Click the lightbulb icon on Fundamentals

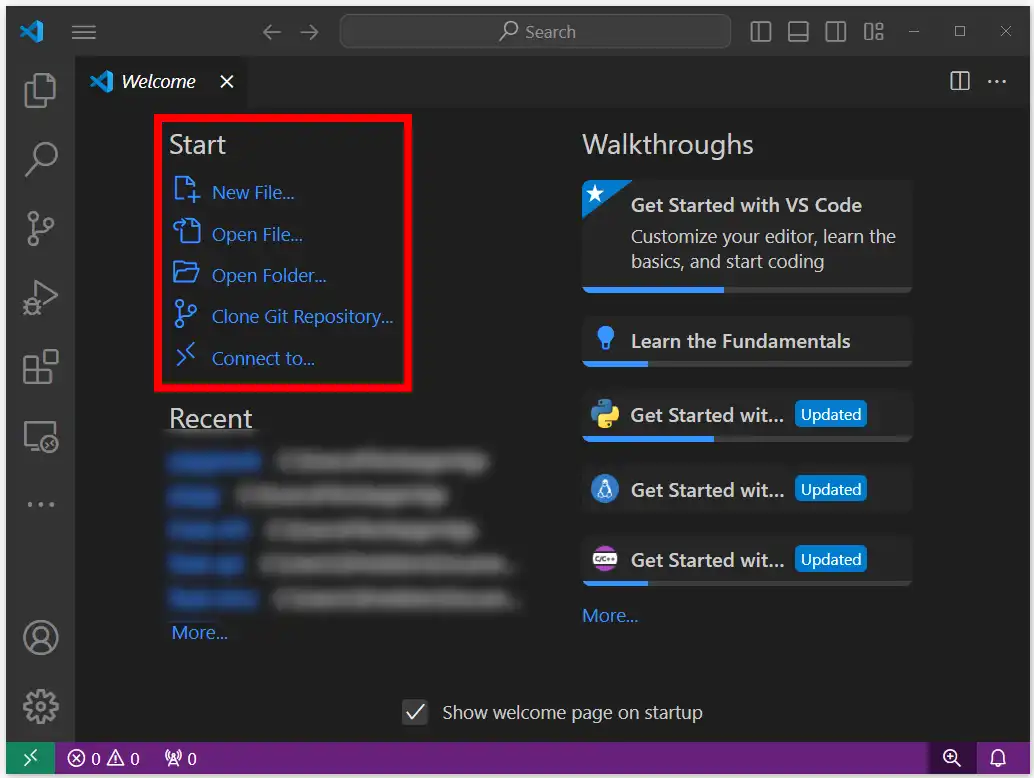click(605, 339)
